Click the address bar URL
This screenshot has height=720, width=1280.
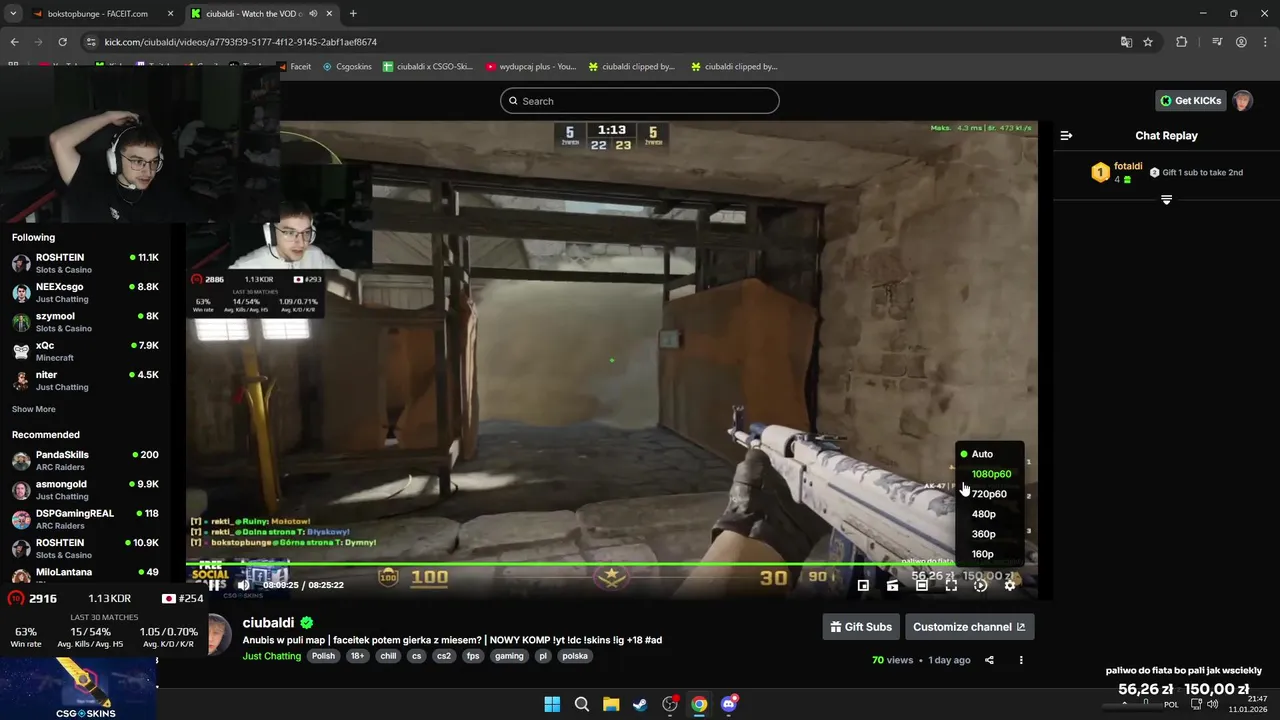pyautogui.click(x=241, y=42)
